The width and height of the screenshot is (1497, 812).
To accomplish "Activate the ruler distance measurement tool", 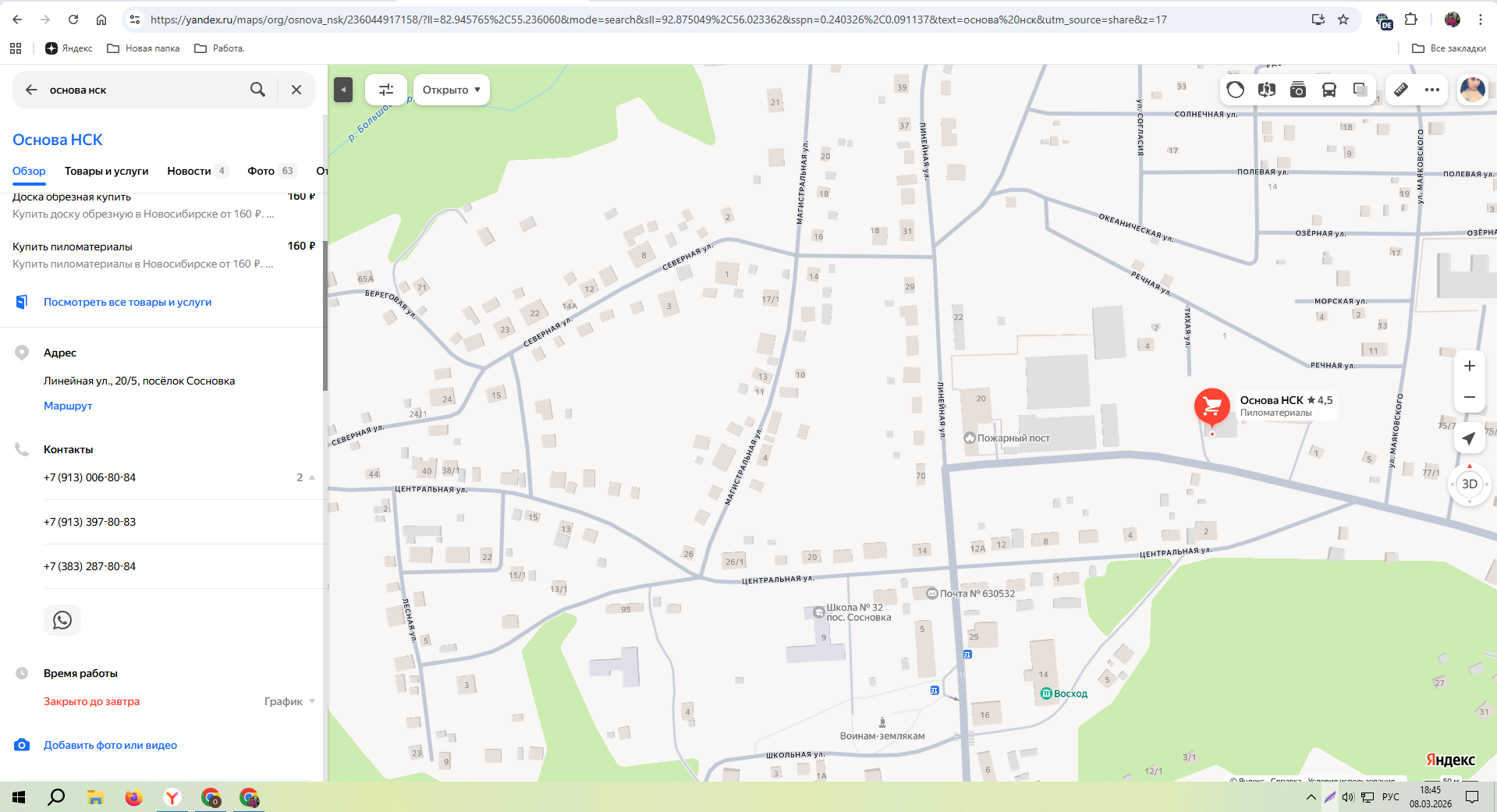I will click(1401, 90).
